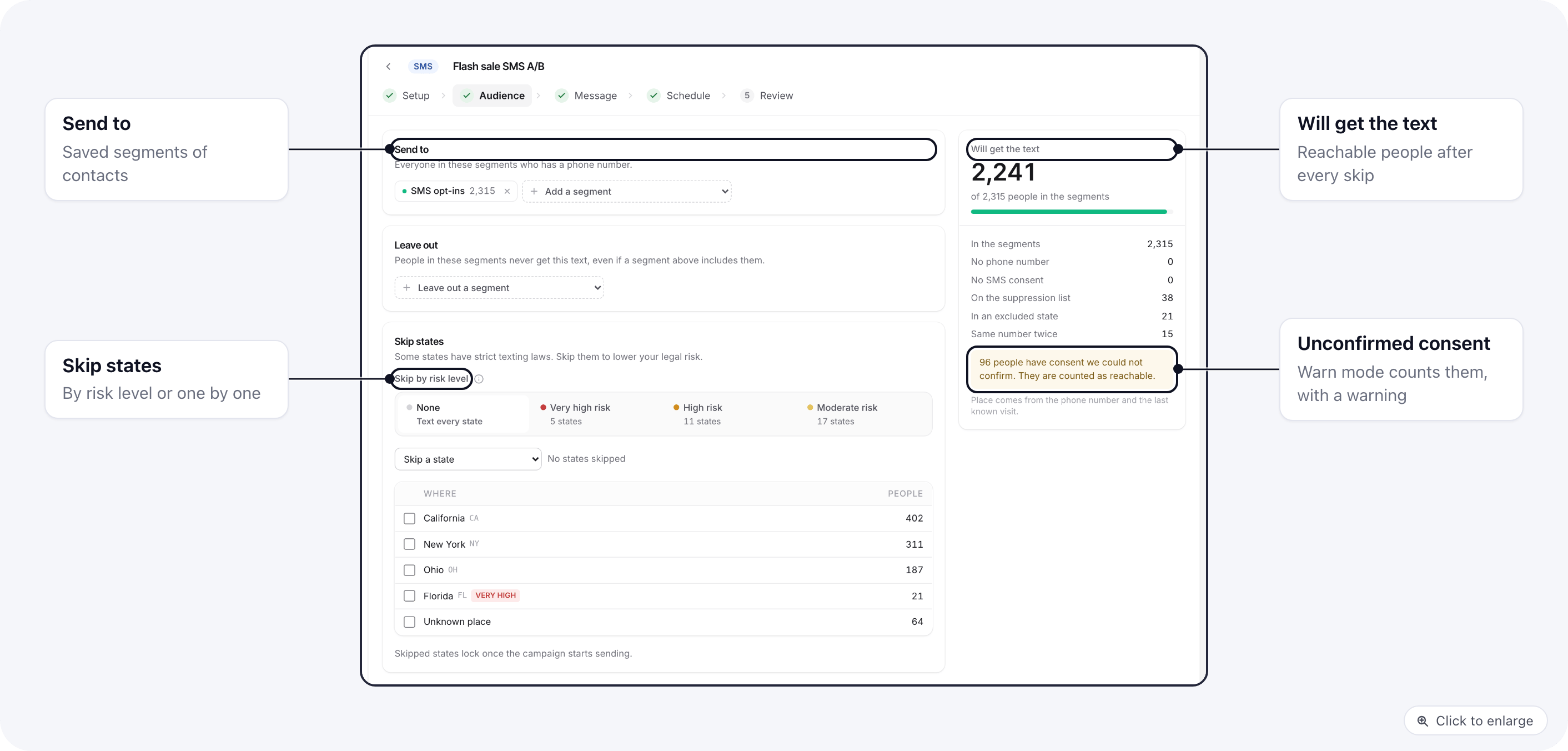This screenshot has height=751, width=1568.
Task: Click the Setup step checkmark icon
Action: coord(390,96)
